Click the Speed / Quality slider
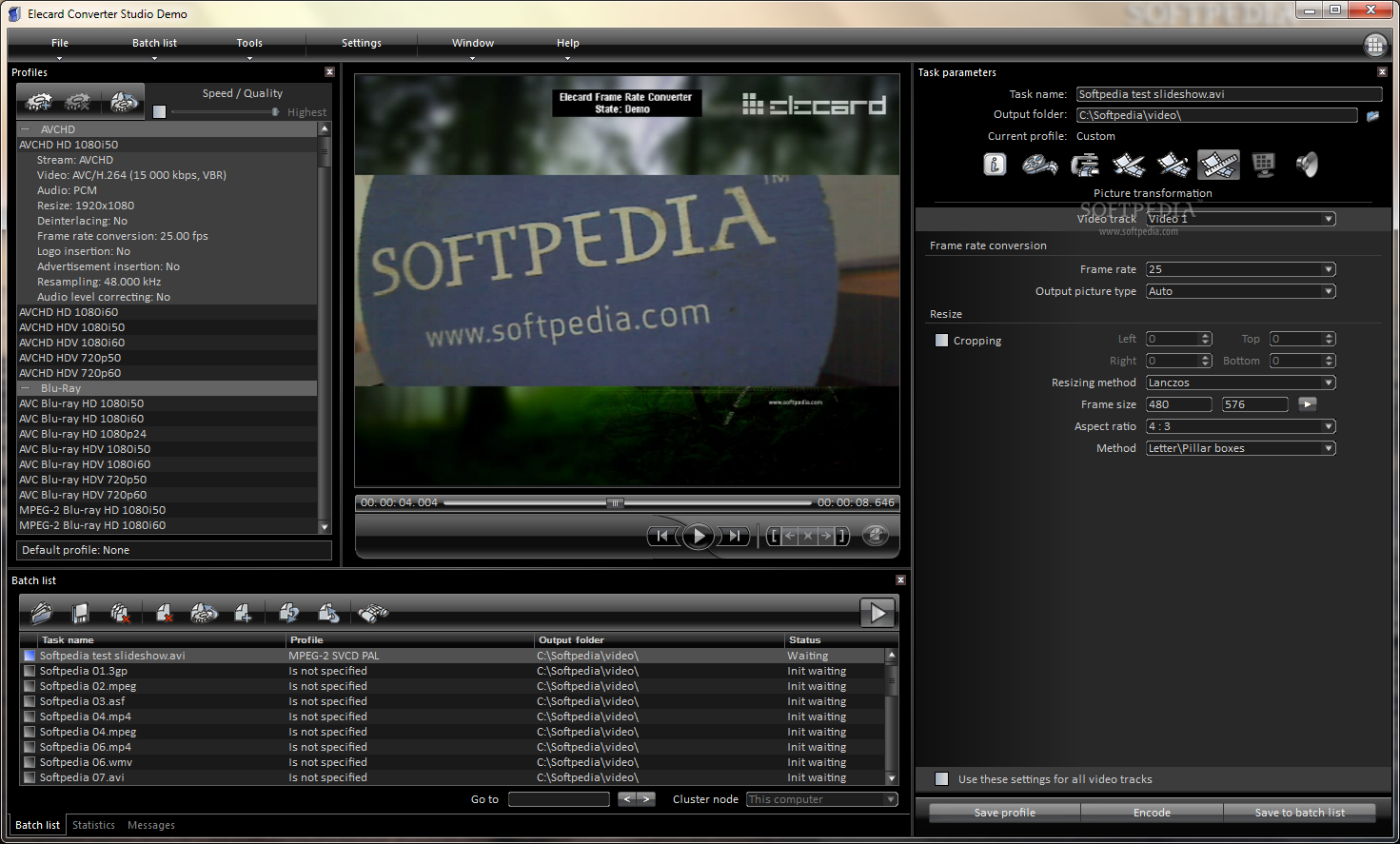 226,112
